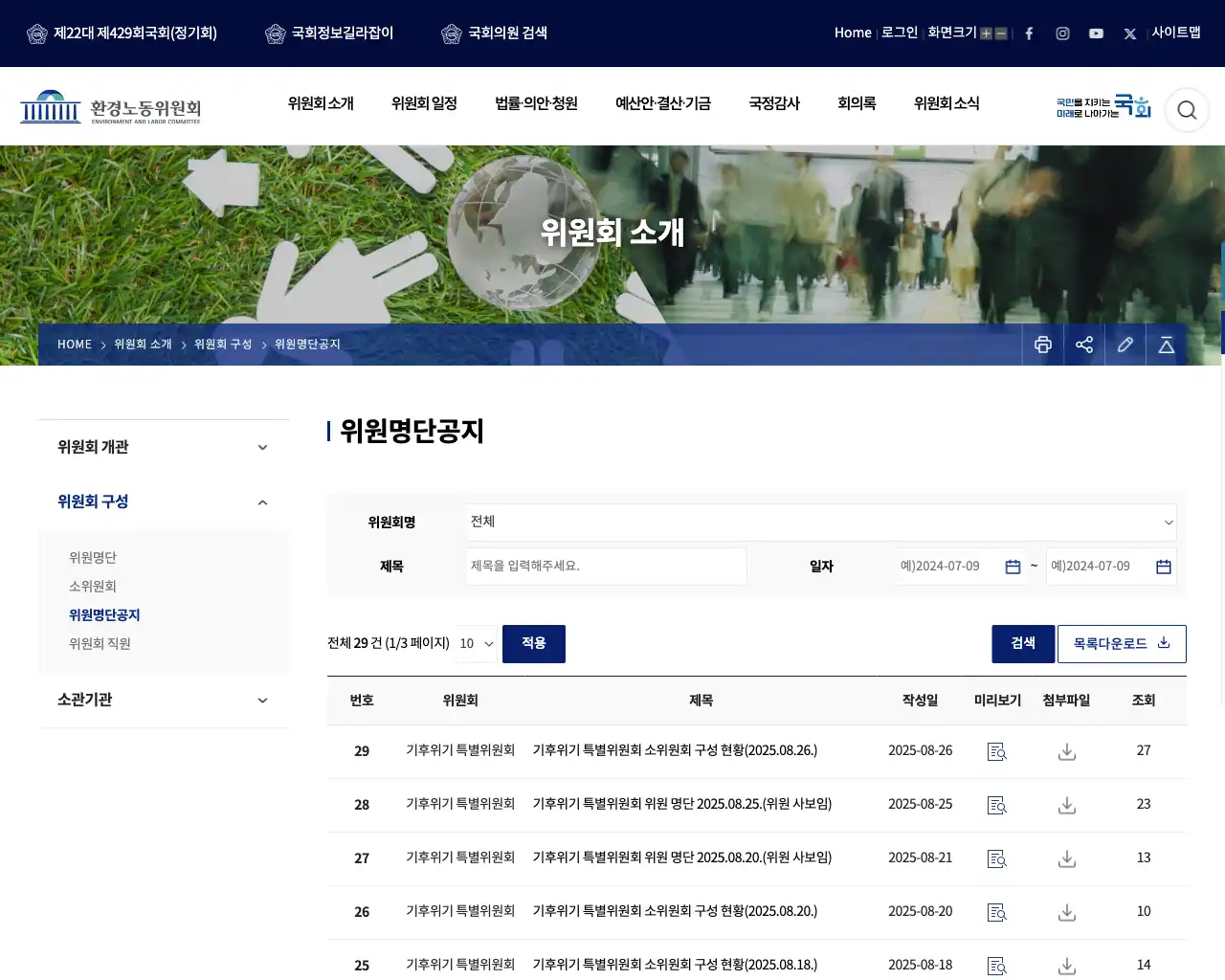The width and height of the screenshot is (1225, 980).
Task: Go to HOME in the breadcrumb
Action: click(75, 345)
